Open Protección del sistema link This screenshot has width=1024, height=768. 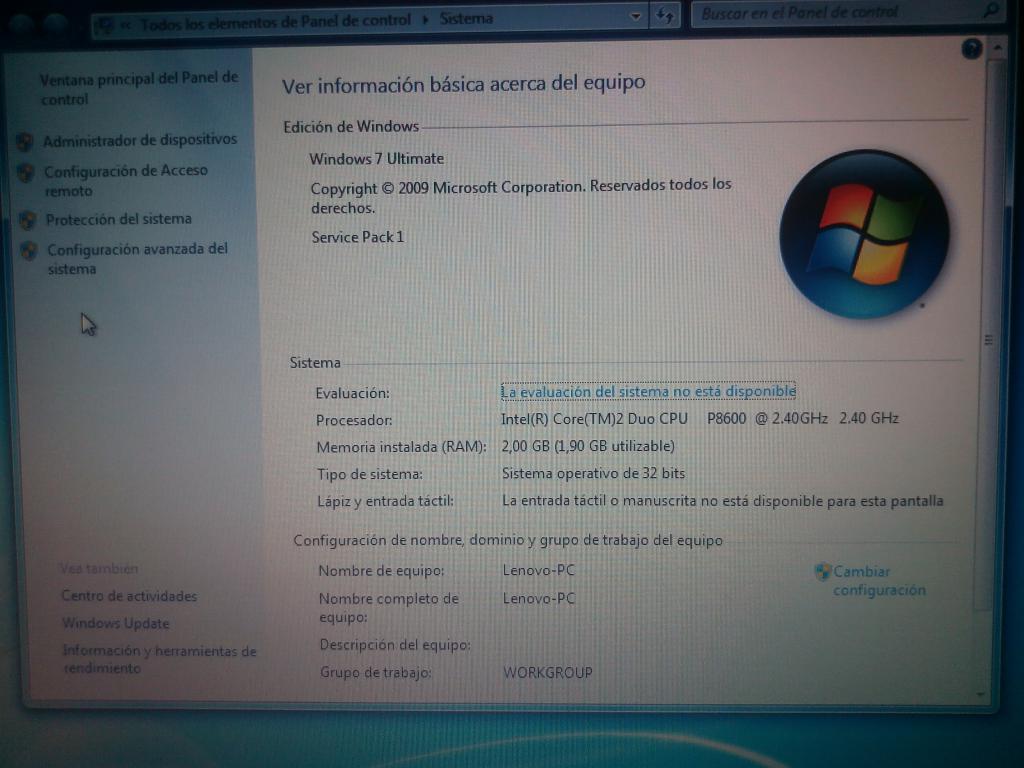pyautogui.click(x=119, y=219)
